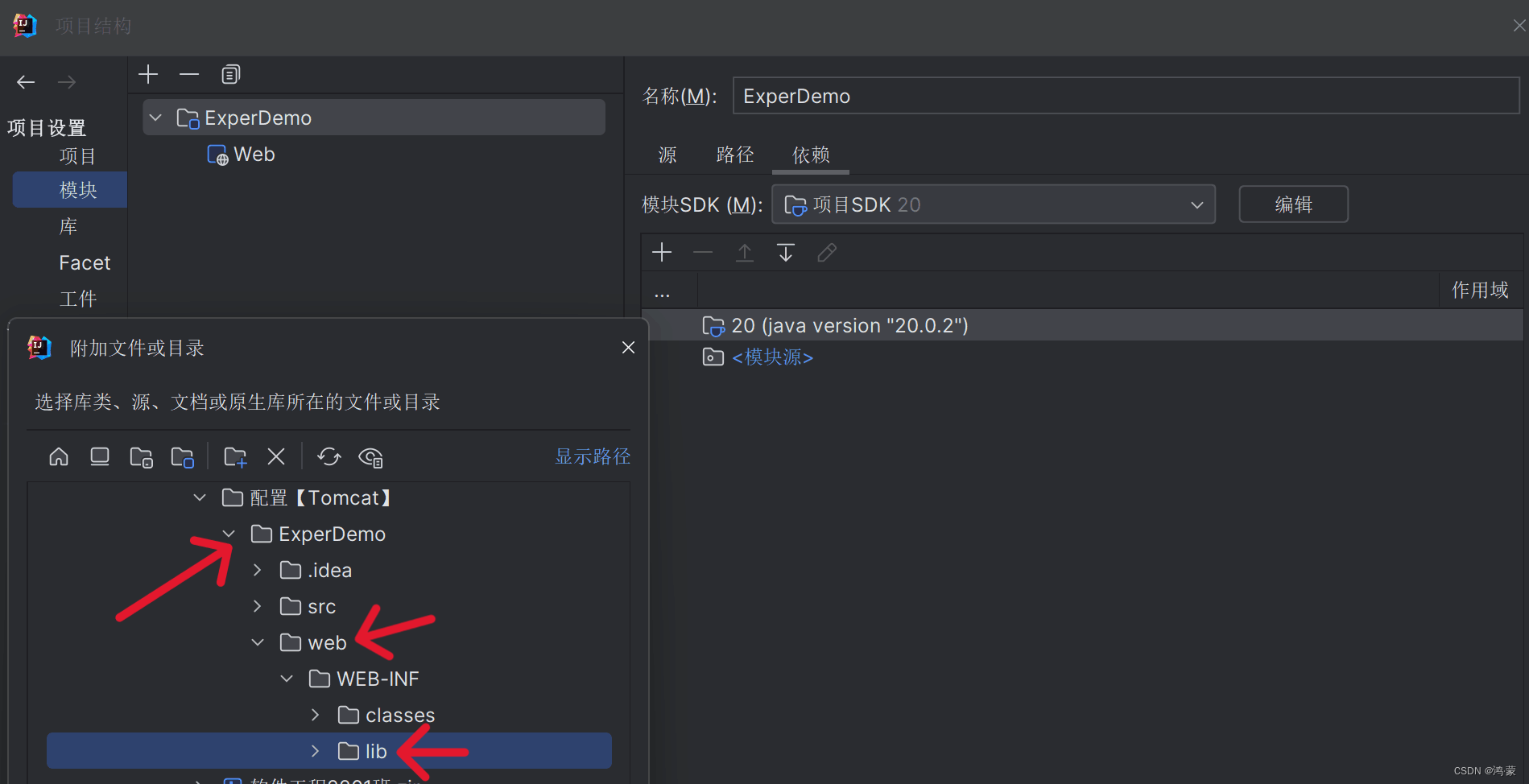
Task: Remove selected module with minus icon
Action: point(189,75)
